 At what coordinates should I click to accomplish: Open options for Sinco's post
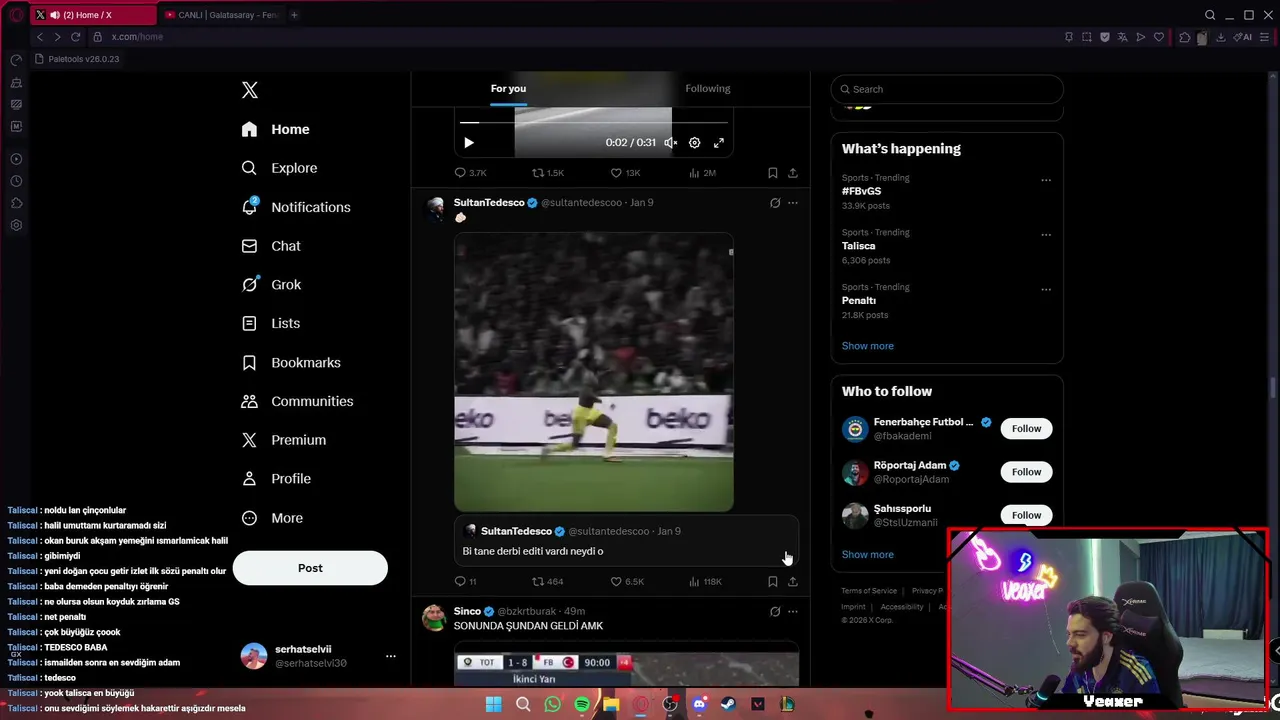click(793, 611)
